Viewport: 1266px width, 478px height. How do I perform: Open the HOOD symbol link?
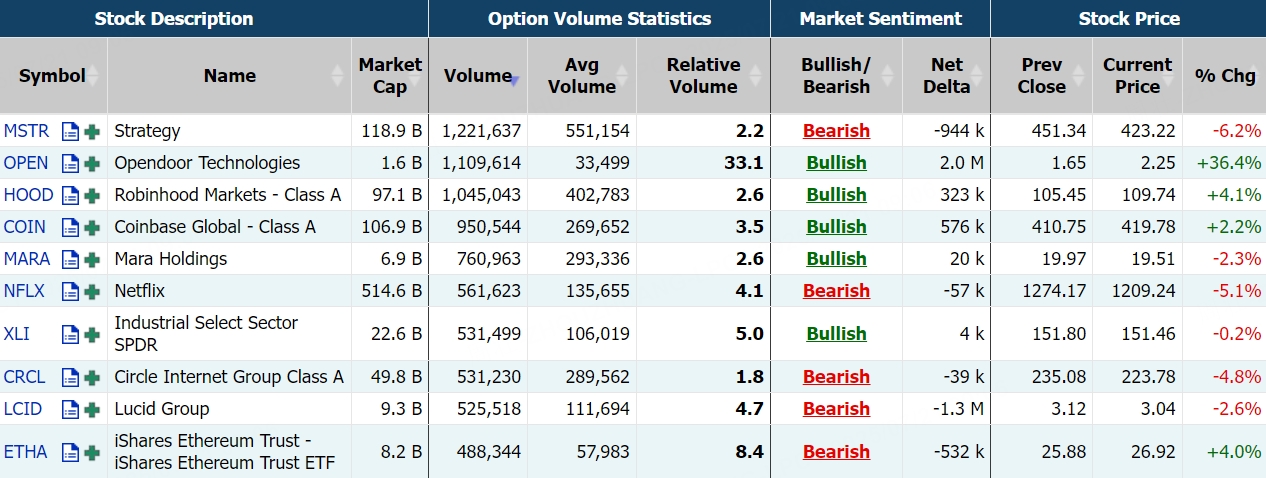point(29,195)
